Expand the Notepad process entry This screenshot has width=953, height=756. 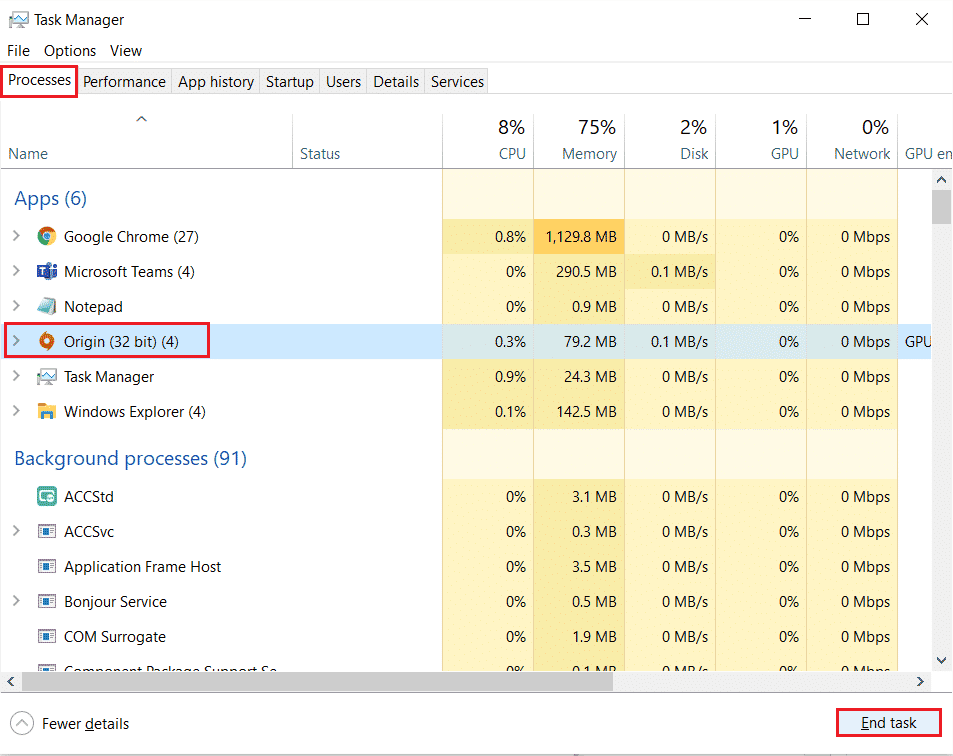coord(16,306)
